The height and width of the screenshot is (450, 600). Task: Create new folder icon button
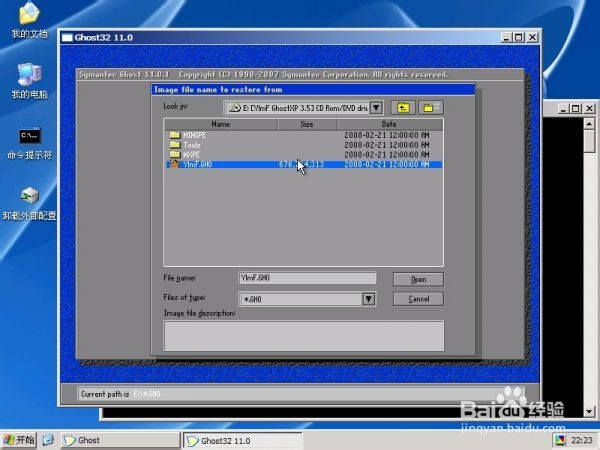[x=431, y=108]
